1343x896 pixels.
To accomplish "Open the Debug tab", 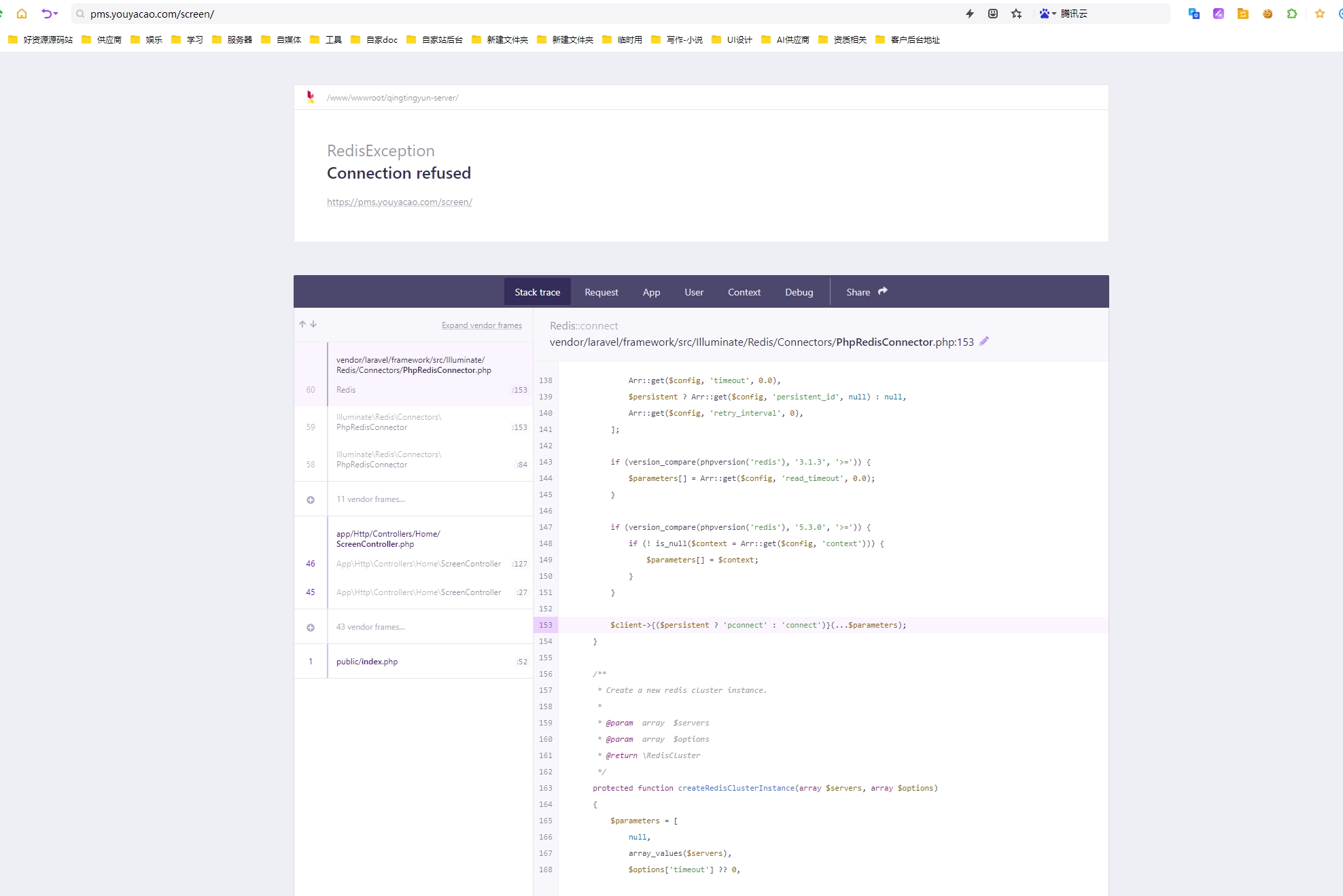I will 799,291.
